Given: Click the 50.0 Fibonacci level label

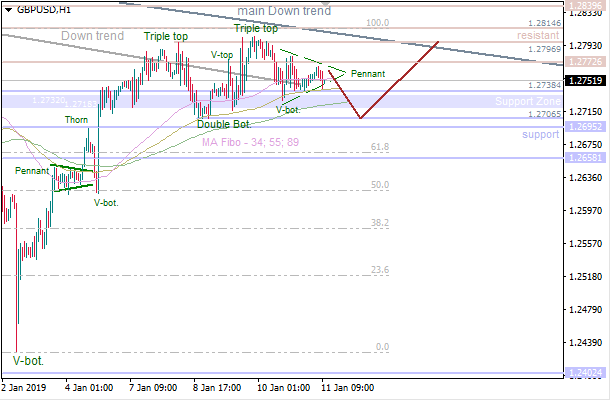Looking at the screenshot, I should (379, 185).
